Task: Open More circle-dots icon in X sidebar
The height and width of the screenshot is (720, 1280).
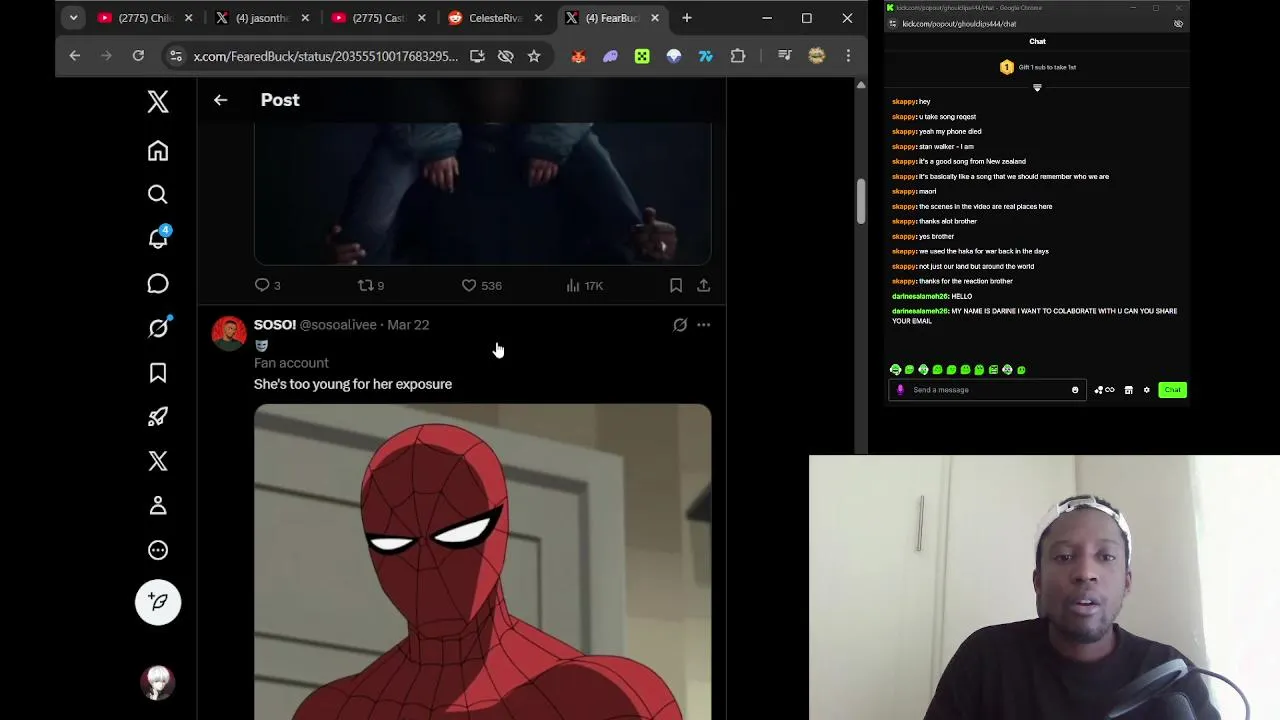Action: coord(158,550)
